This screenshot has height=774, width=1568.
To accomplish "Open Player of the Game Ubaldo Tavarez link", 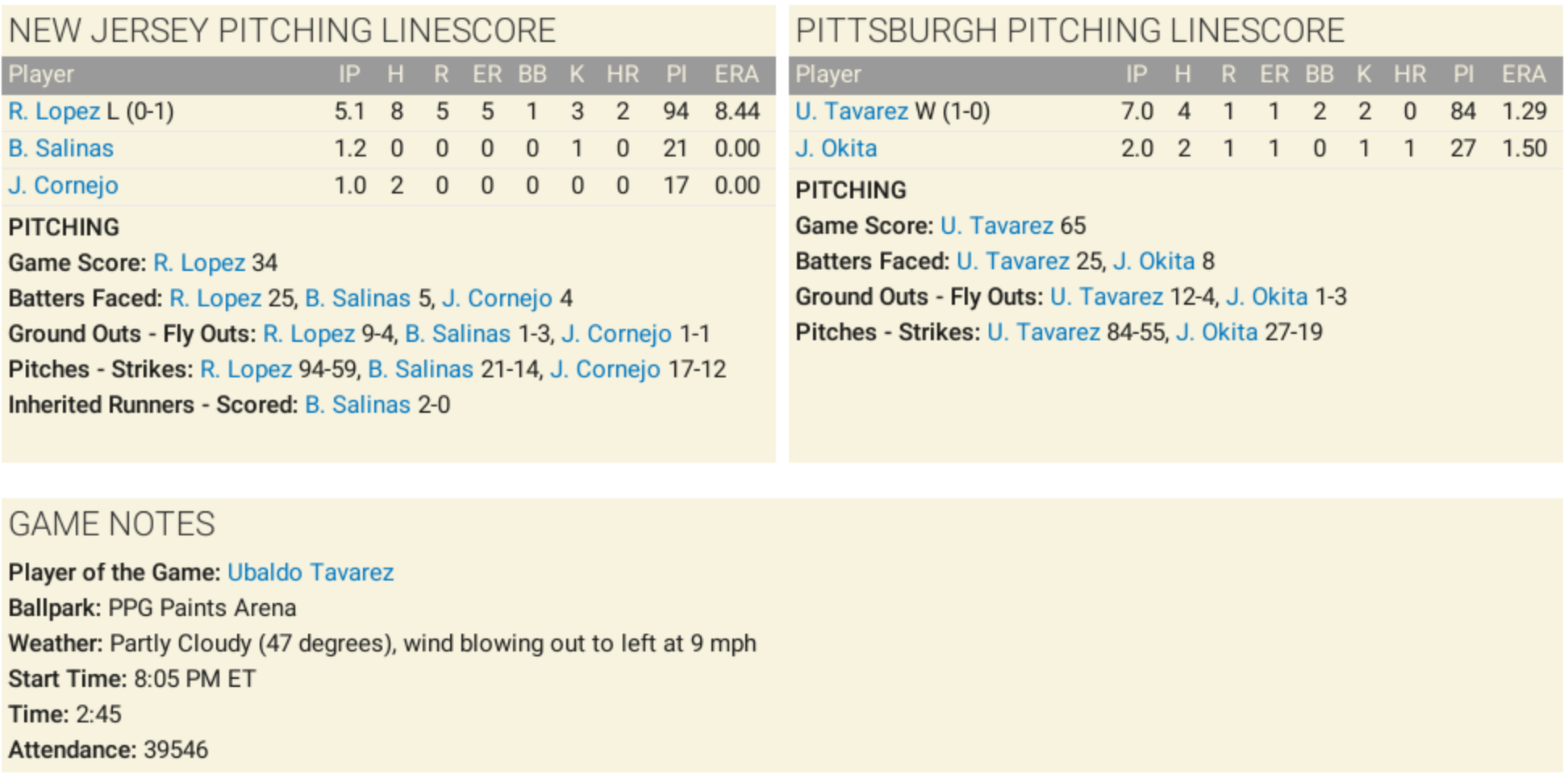I will 311,572.
